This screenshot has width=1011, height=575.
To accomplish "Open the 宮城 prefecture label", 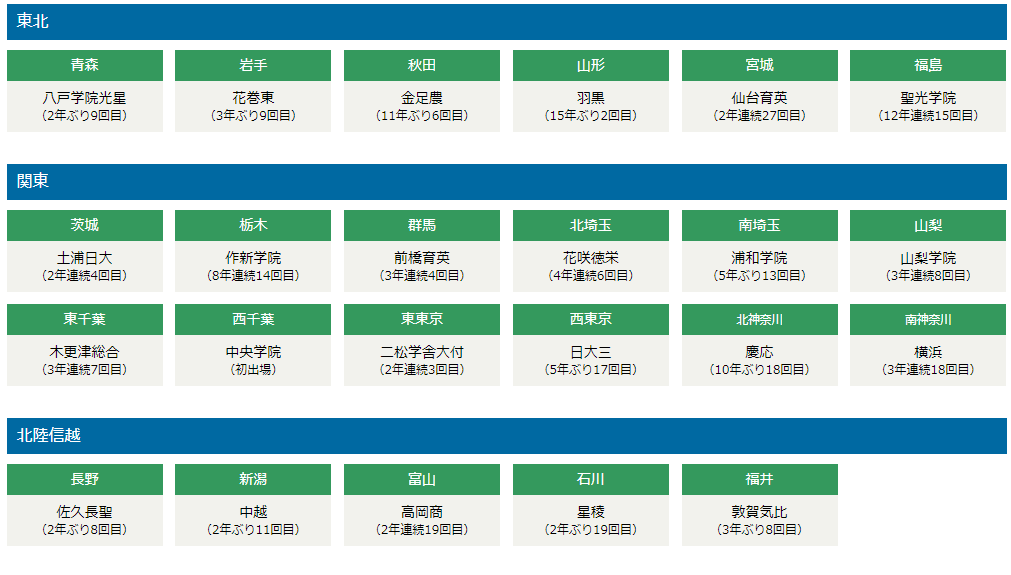I will pos(760,65).
